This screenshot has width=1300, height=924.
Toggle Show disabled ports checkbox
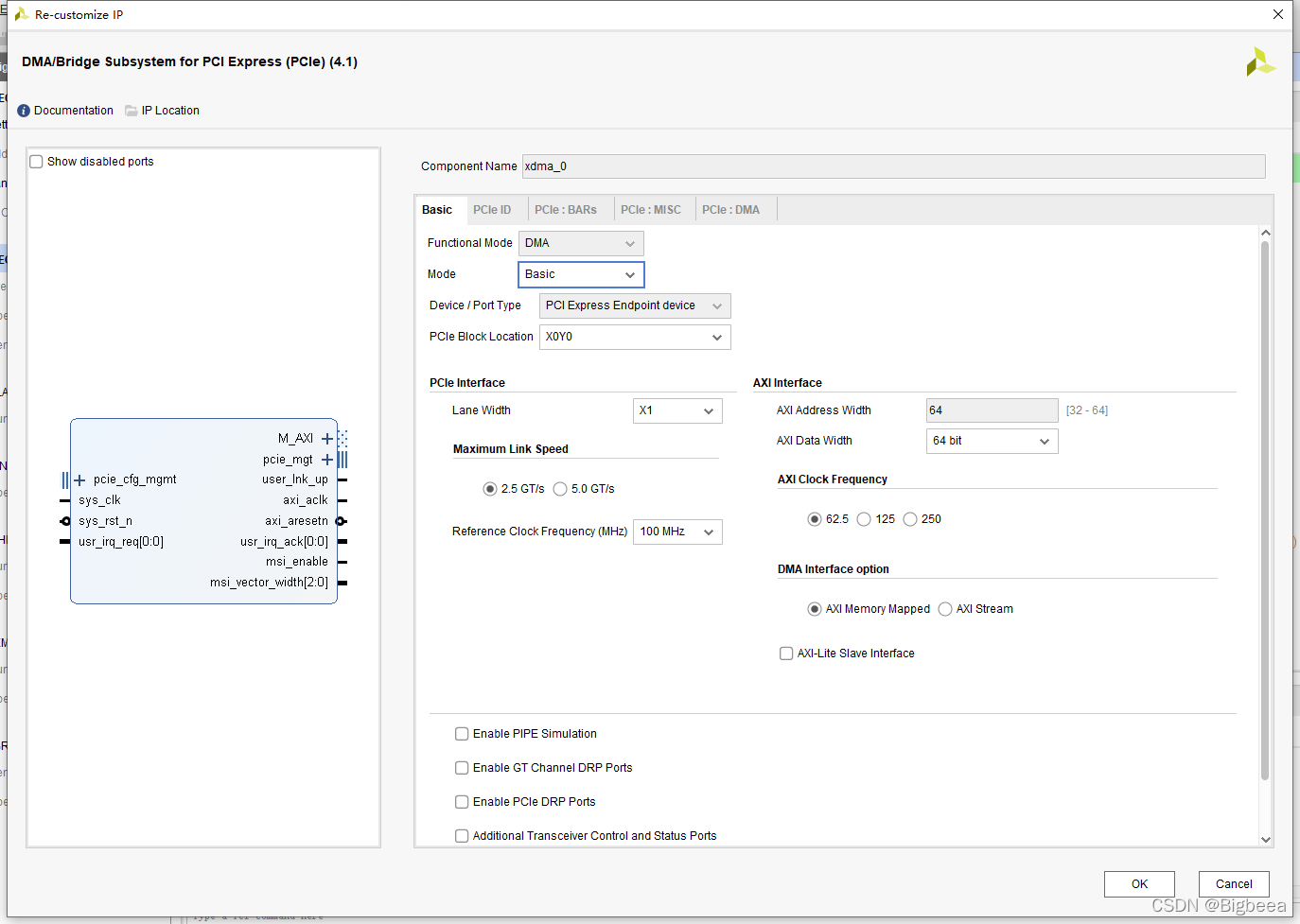pyautogui.click(x=37, y=162)
